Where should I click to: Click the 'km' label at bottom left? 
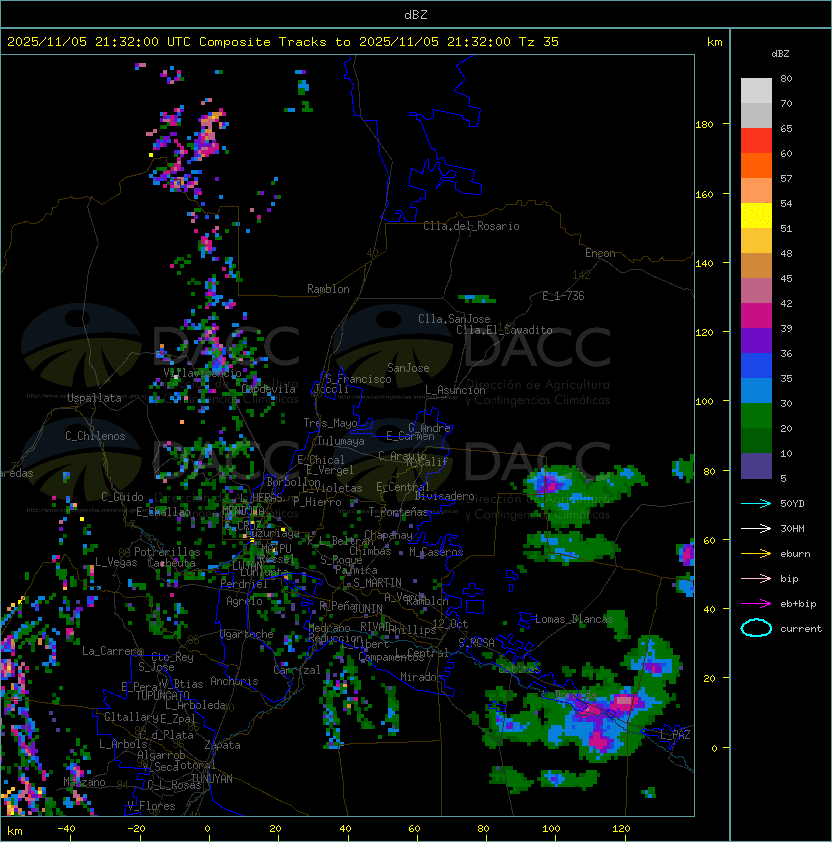(15, 831)
